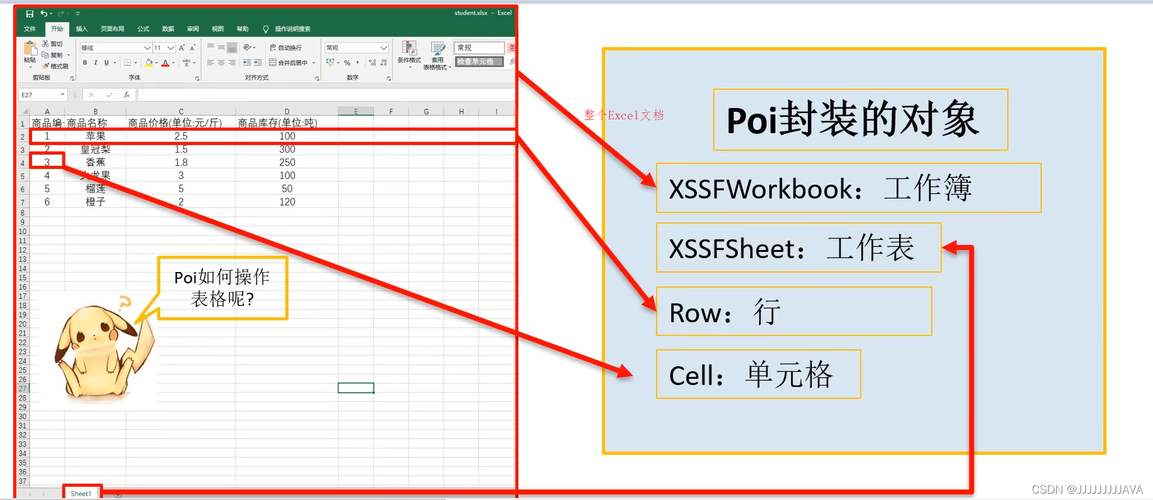
Task: Click the phonetic guide (文) icon
Action: coord(187,62)
